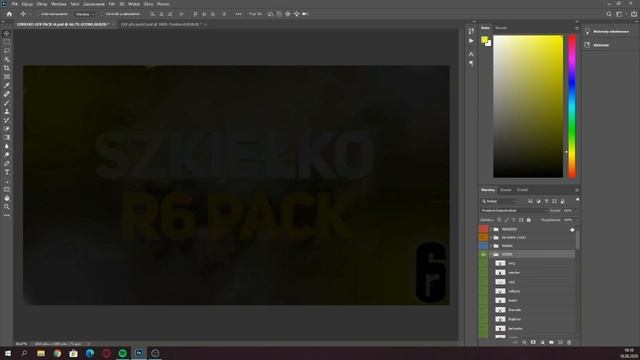Click the layer style fx icon
Viewport: 640px width, 360px height.
pyautogui.click(x=524, y=342)
